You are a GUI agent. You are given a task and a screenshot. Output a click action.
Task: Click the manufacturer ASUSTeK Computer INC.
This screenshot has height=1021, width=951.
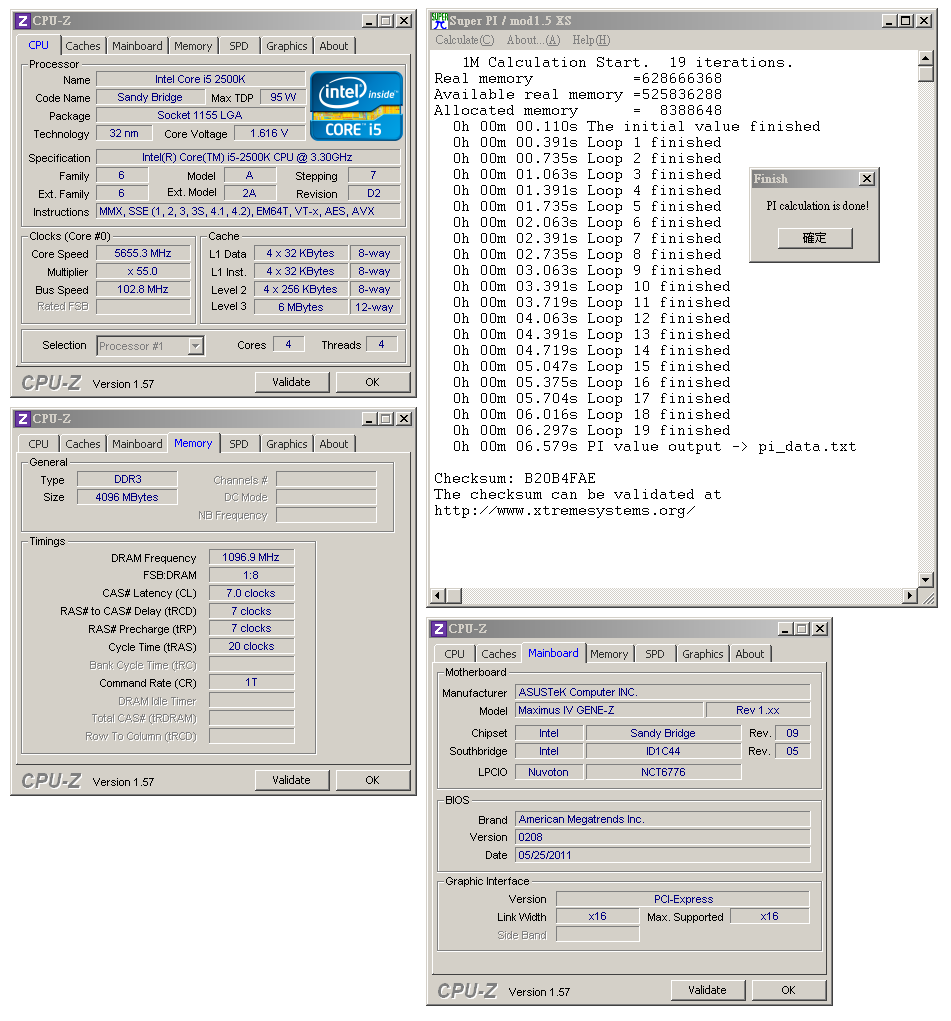pos(662,692)
